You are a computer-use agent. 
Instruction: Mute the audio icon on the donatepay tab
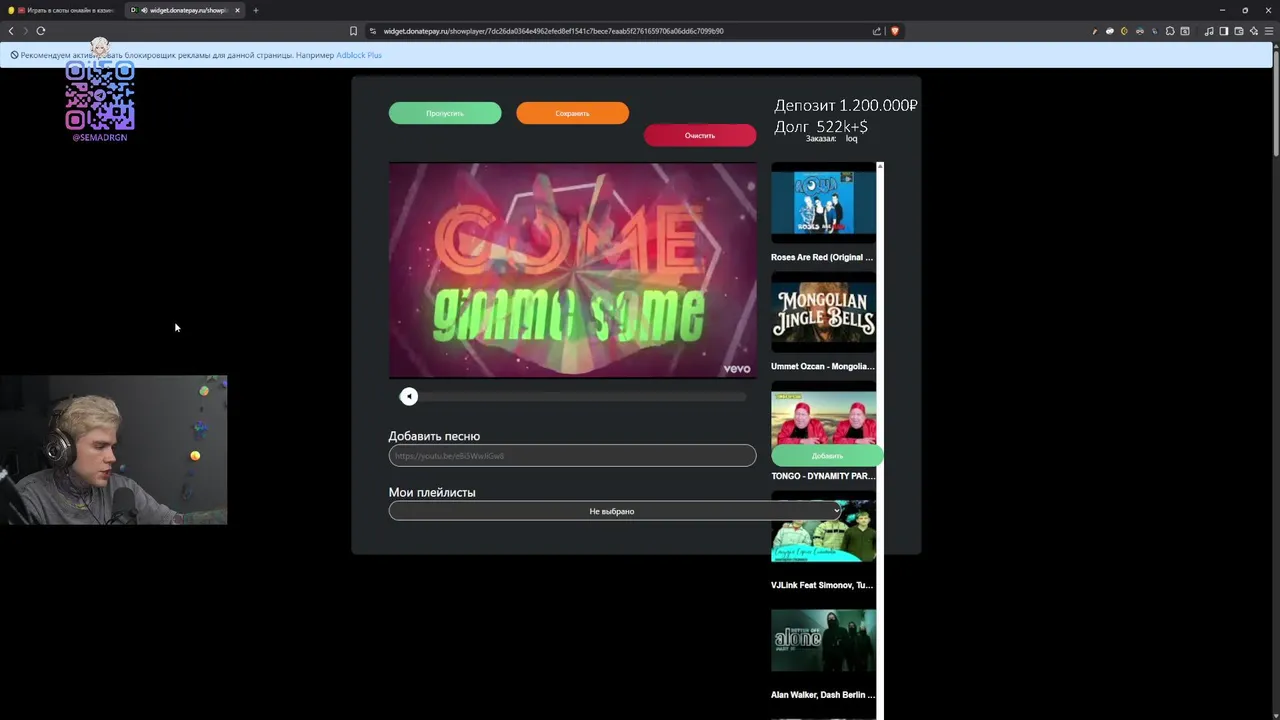(144, 10)
